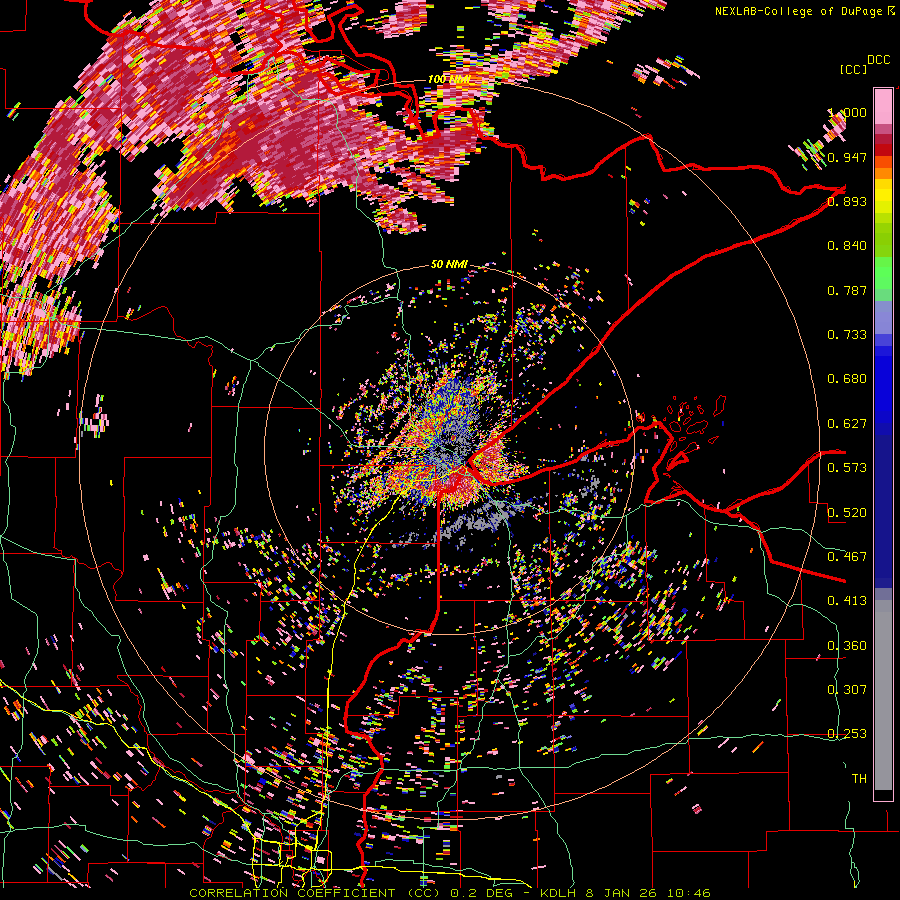The height and width of the screenshot is (900, 900).
Task: Pick the 0.787 value on color scale
Action: (847, 290)
